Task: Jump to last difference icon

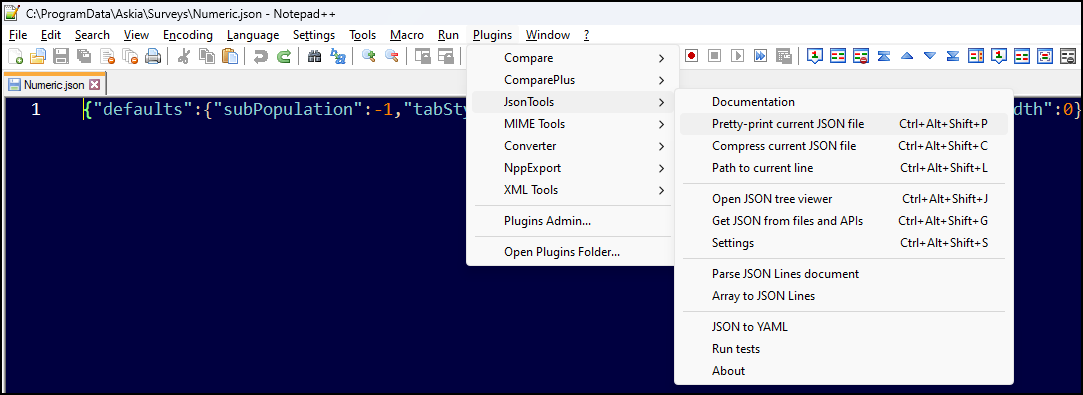Action: [x=953, y=56]
